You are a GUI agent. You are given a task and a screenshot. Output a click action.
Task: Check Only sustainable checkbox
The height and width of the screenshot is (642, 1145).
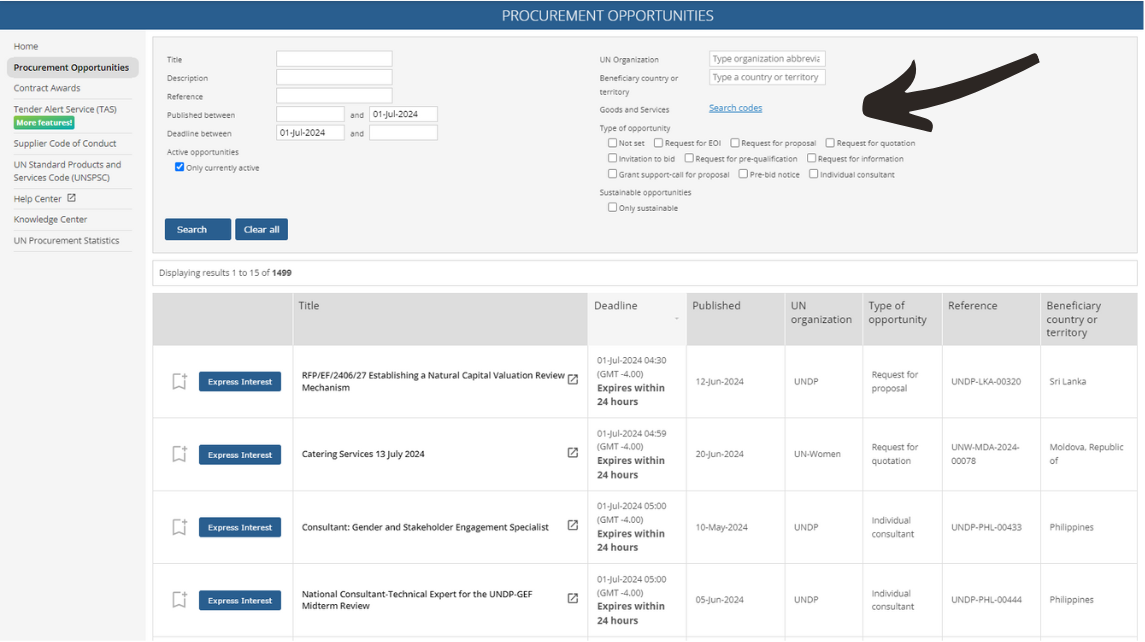coord(613,207)
